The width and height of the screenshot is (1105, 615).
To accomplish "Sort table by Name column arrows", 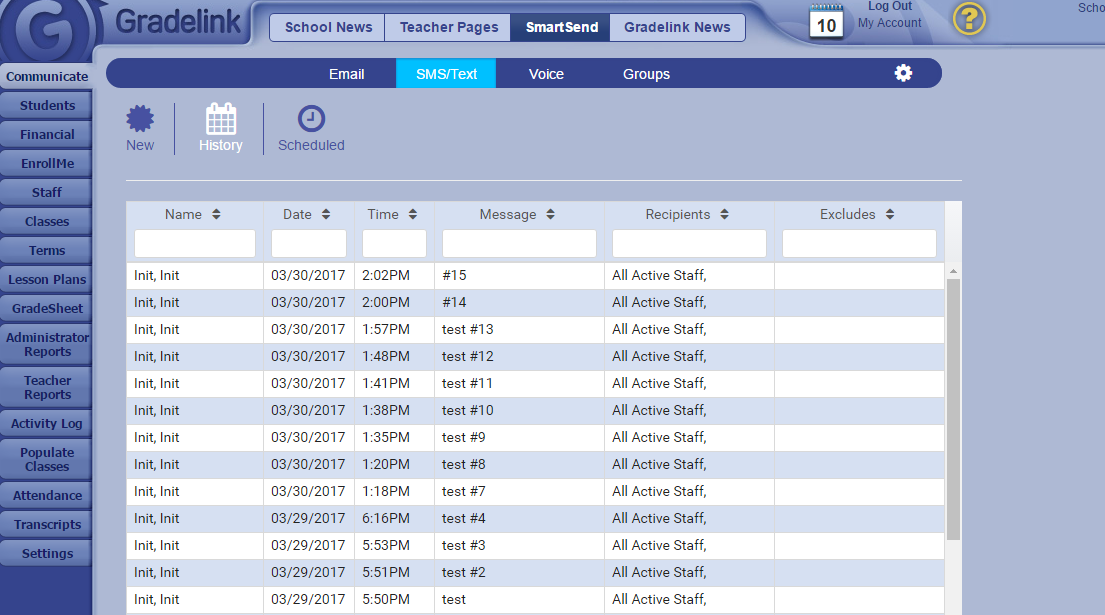I will pos(216,214).
